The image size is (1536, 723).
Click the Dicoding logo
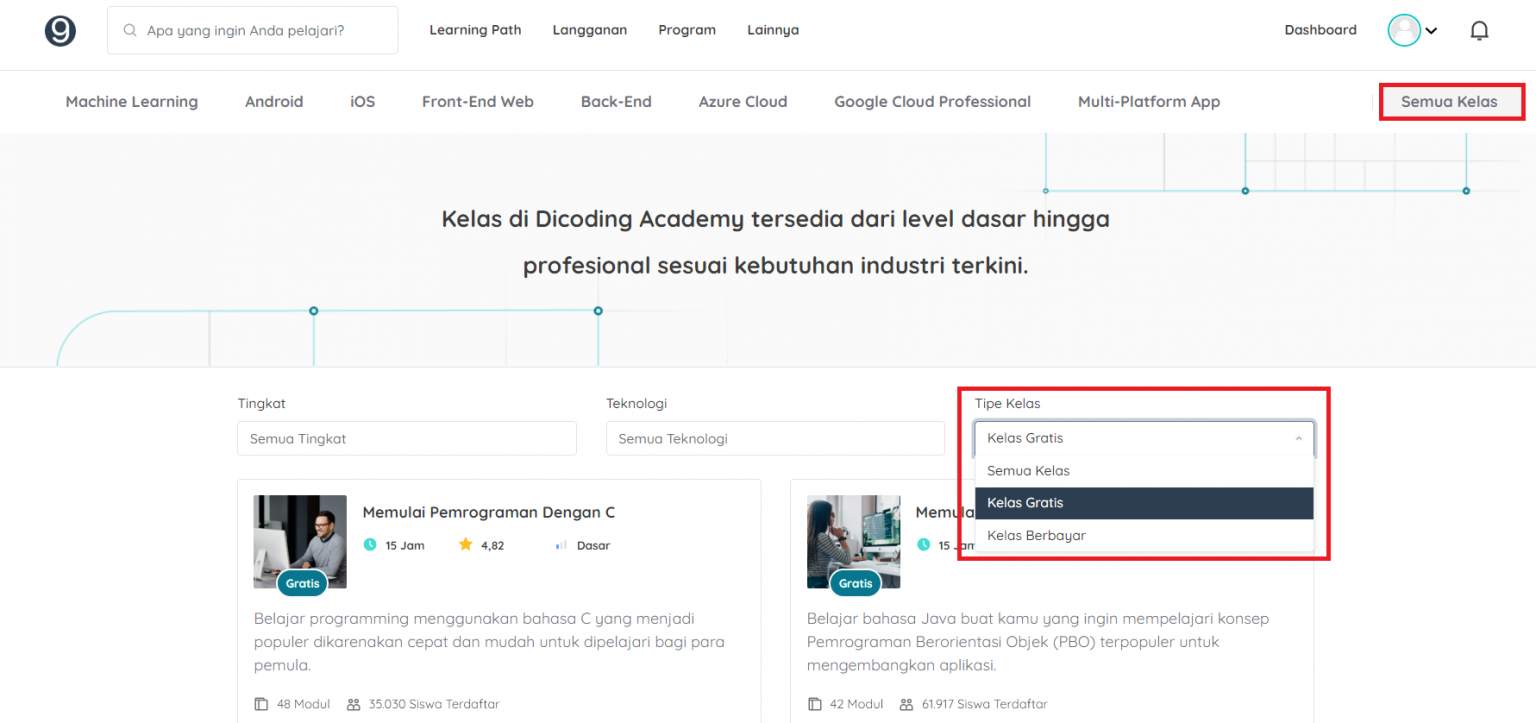click(x=60, y=30)
